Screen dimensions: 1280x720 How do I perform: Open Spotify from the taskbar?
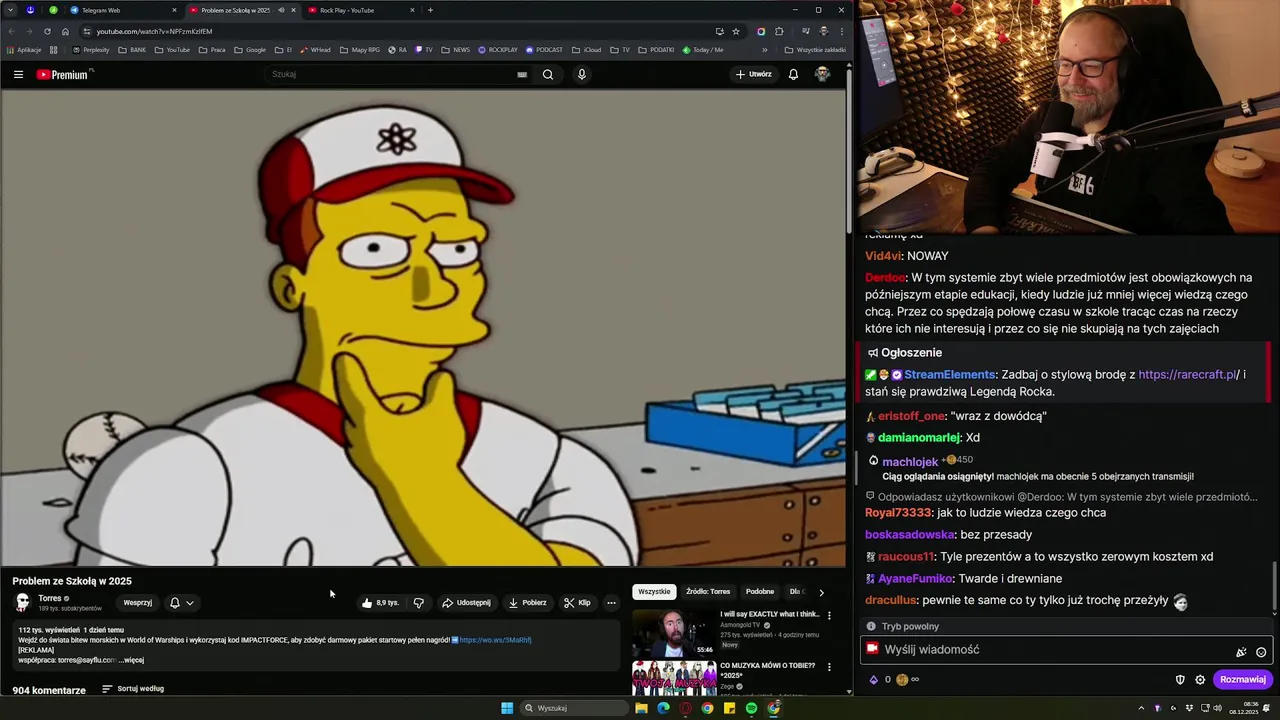pyautogui.click(x=751, y=708)
